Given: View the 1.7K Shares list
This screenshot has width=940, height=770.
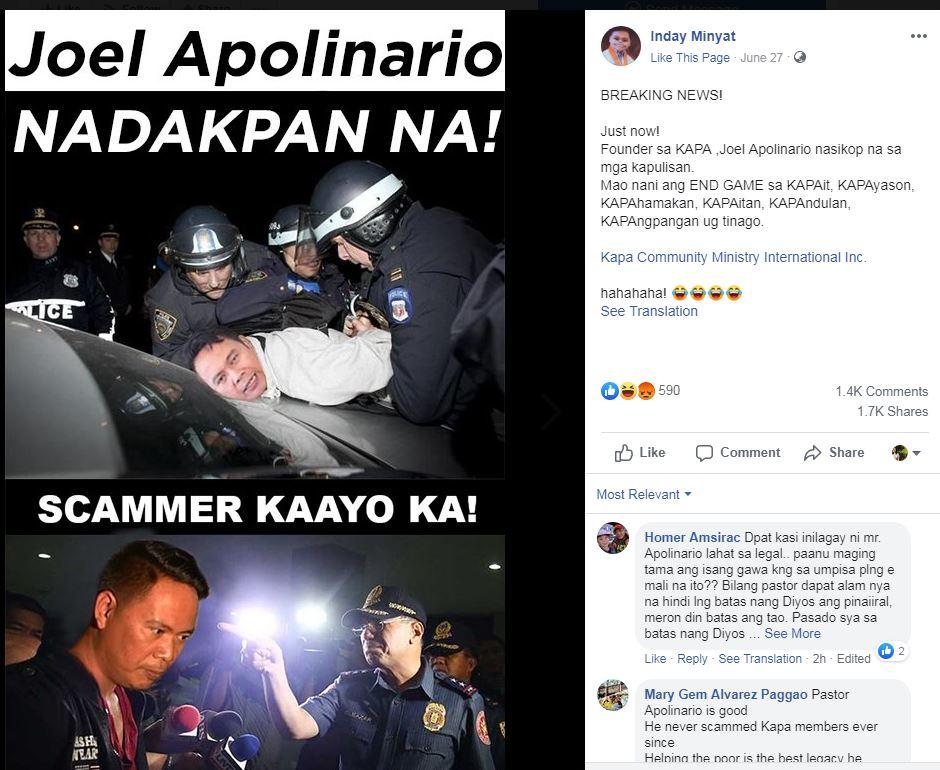Looking at the screenshot, I should [x=892, y=411].
